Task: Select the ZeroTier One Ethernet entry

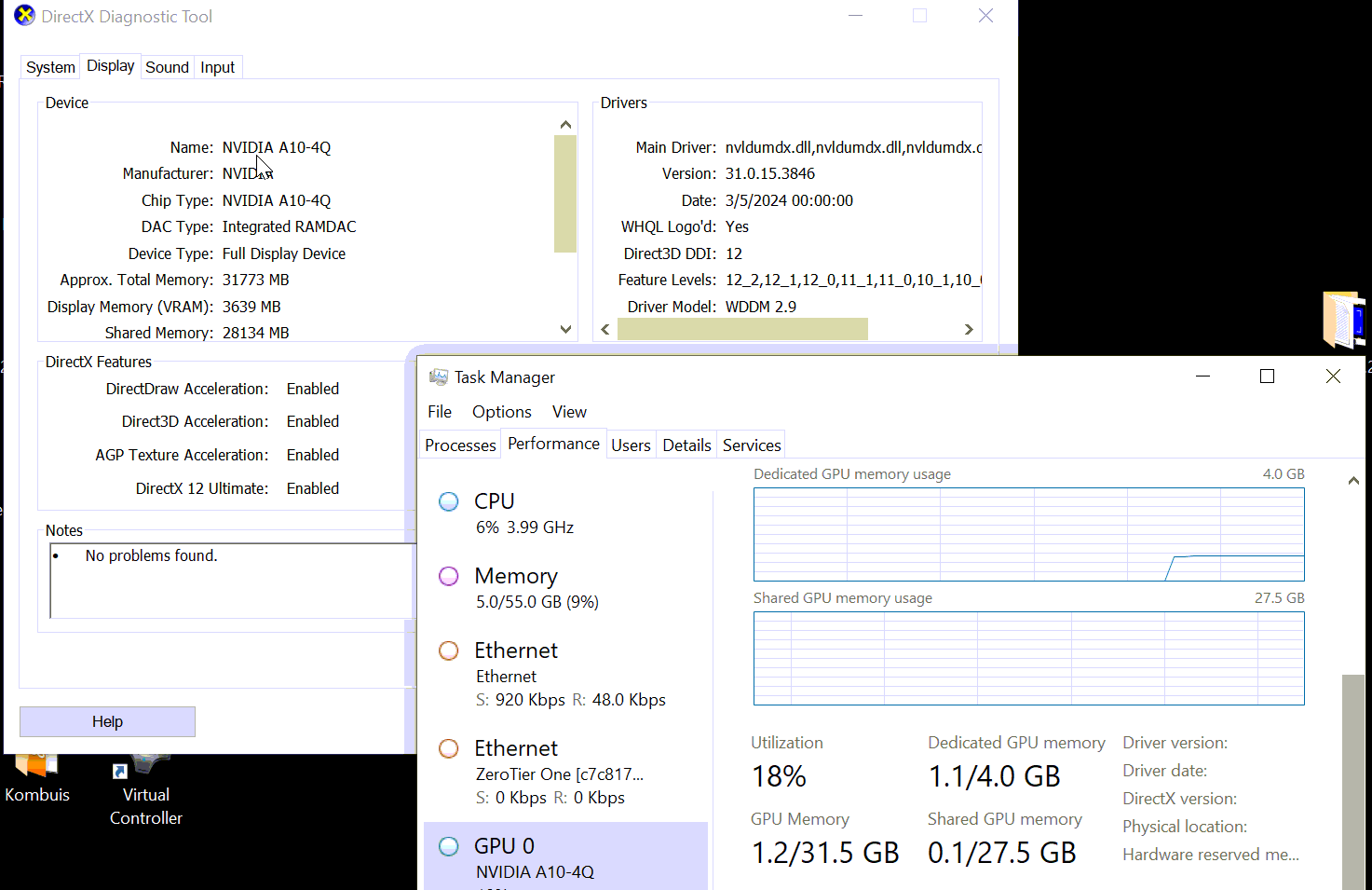Action: tap(566, 773)
